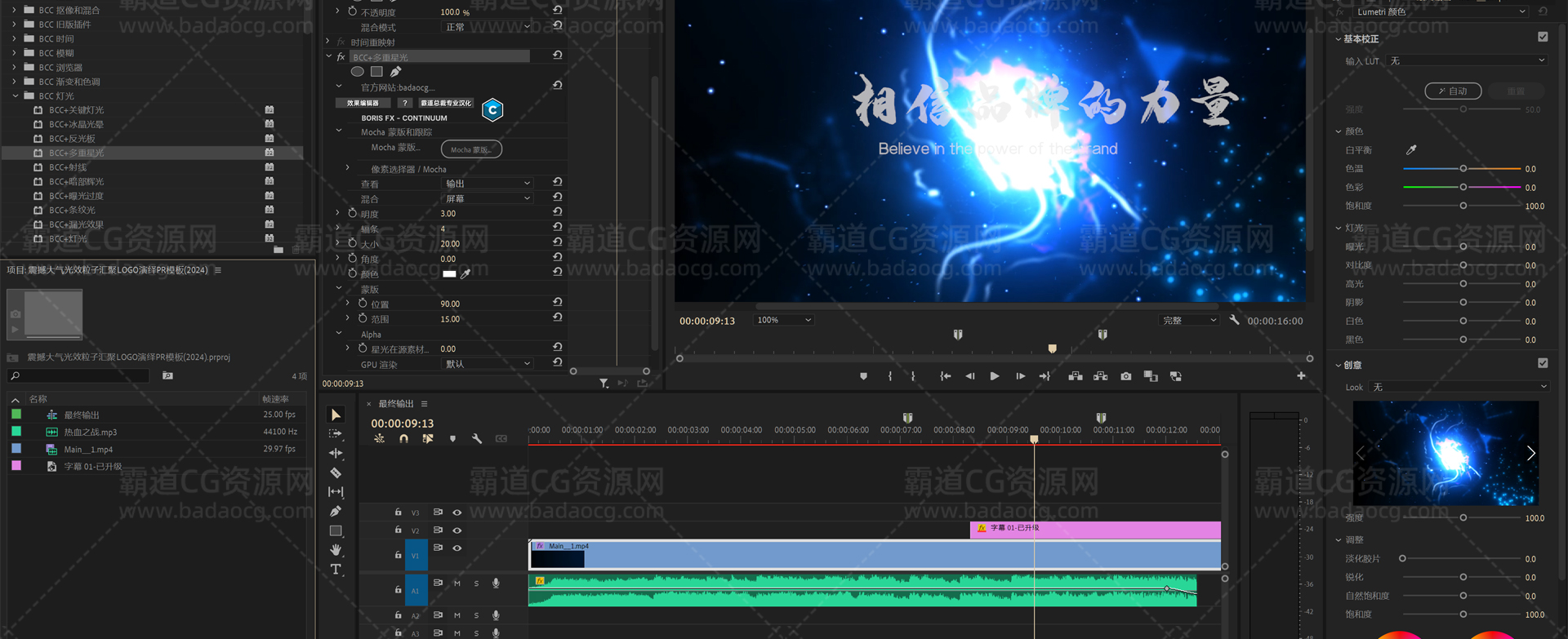
Task: Click the white 颜色 color swatch
Action: pyautogui.click(x=449, y=274)
